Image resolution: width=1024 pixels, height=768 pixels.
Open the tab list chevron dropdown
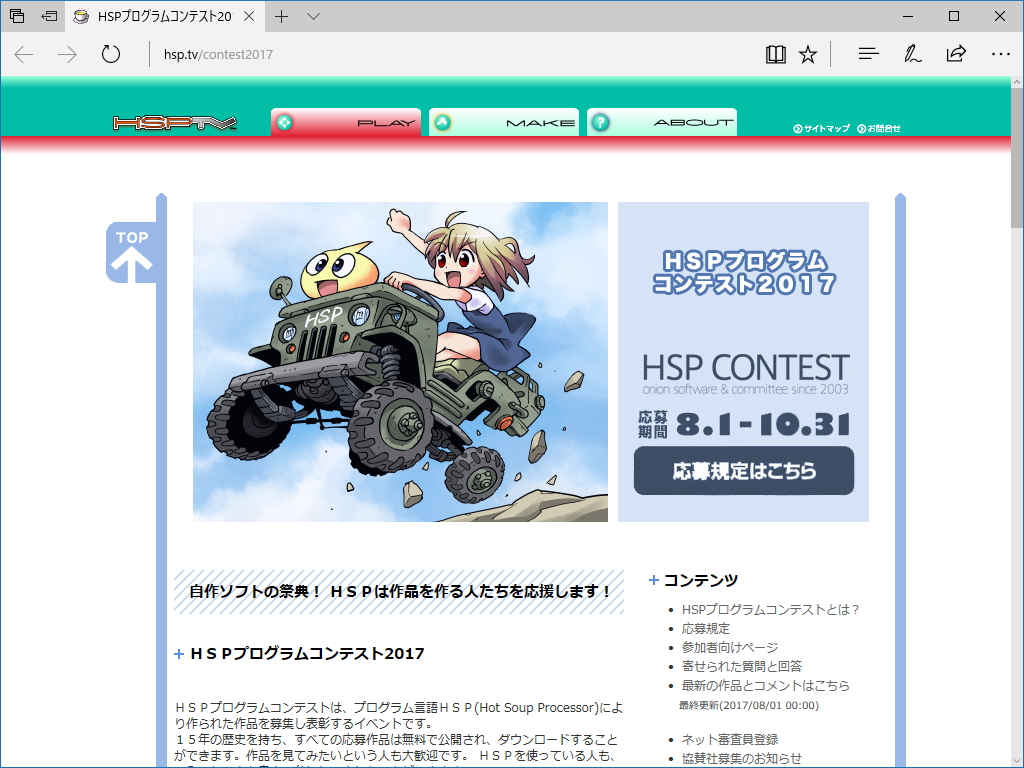313,16
